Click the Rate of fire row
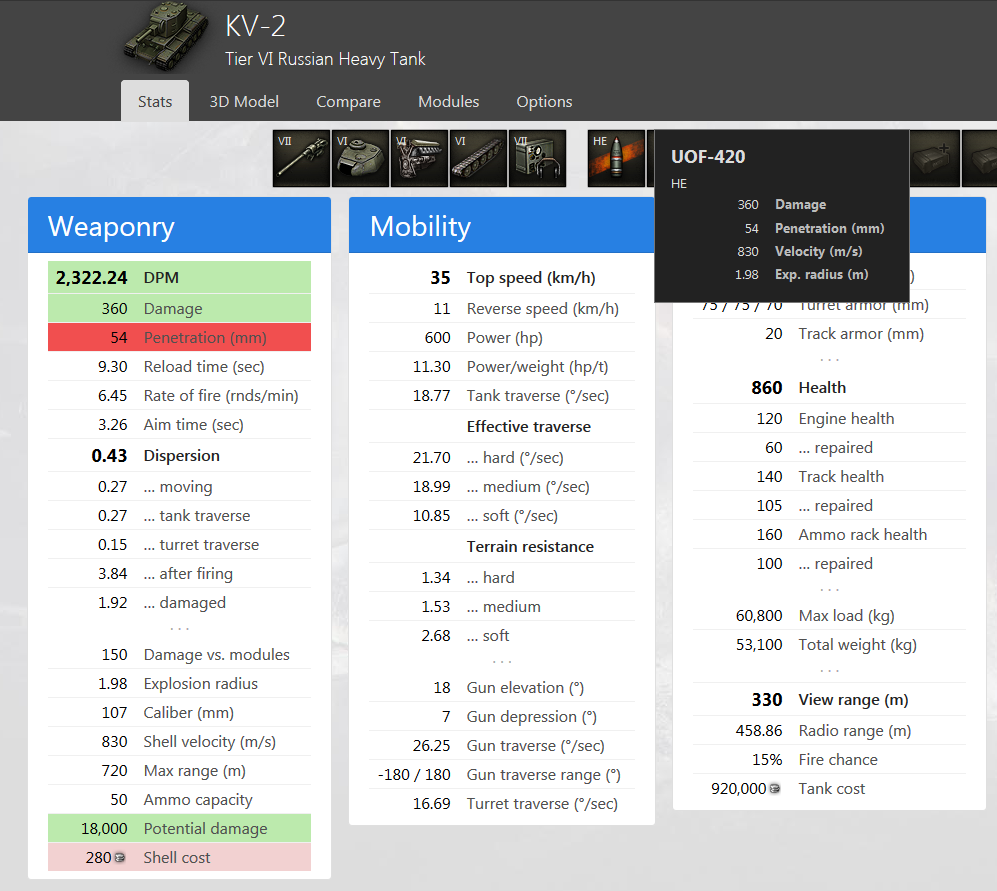997x891 pixels. 179,396
